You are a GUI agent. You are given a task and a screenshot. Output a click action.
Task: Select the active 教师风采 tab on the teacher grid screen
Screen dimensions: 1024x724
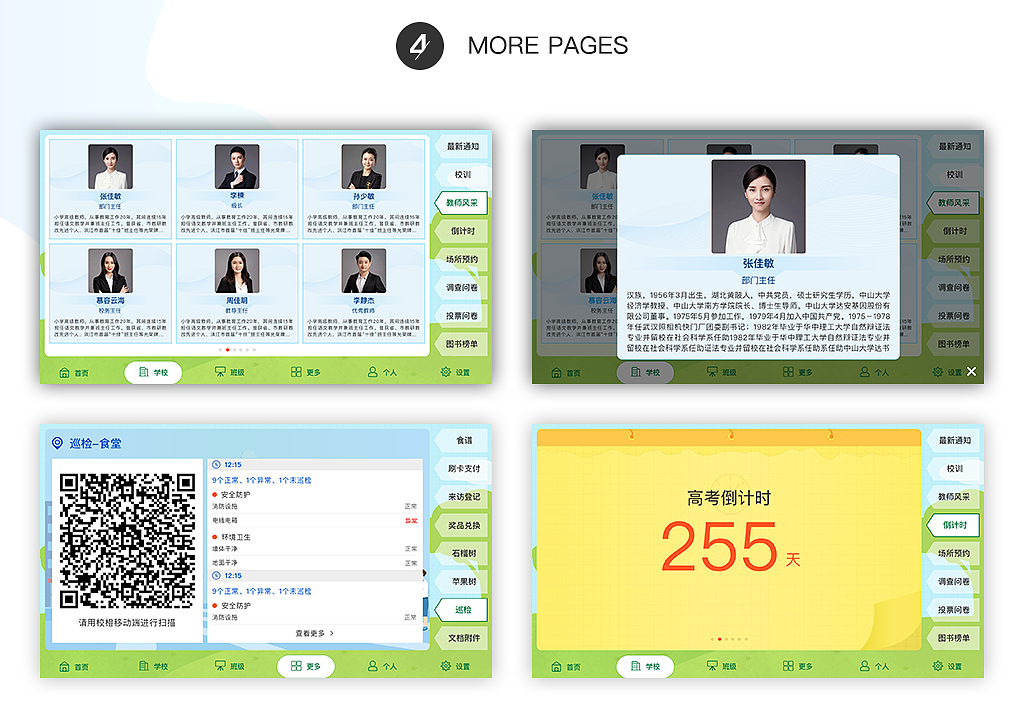(x=462, y=202)
